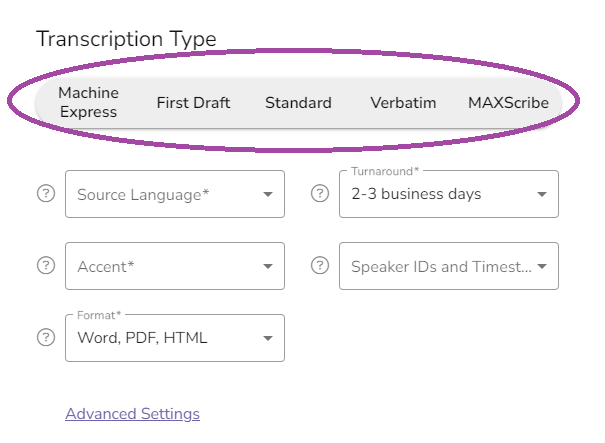The width and height of the screenshot is (605, 443).
Task: Open the Format dropdown
Action: pyautogui.click(x=175, y=338)
